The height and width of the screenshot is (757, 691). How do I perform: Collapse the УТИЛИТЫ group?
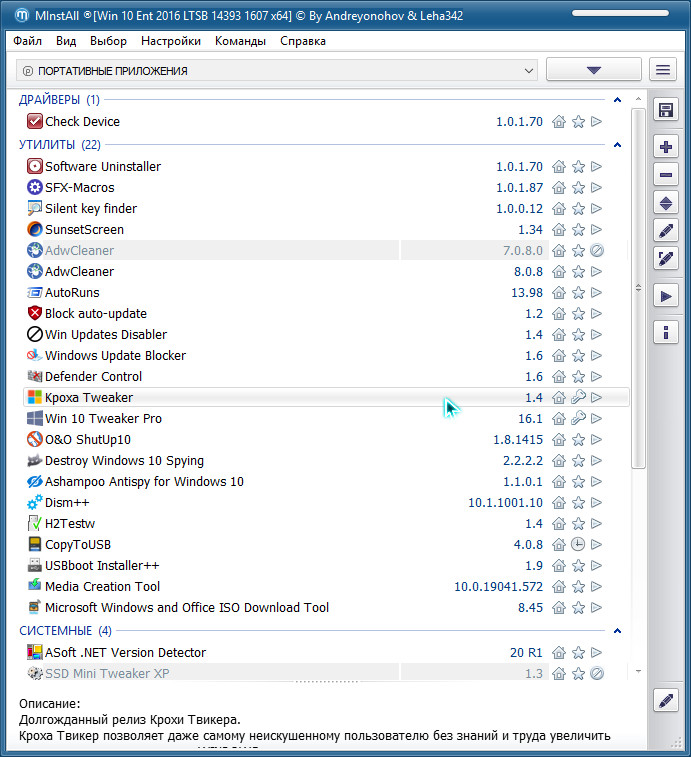click(x=617, y=145)
